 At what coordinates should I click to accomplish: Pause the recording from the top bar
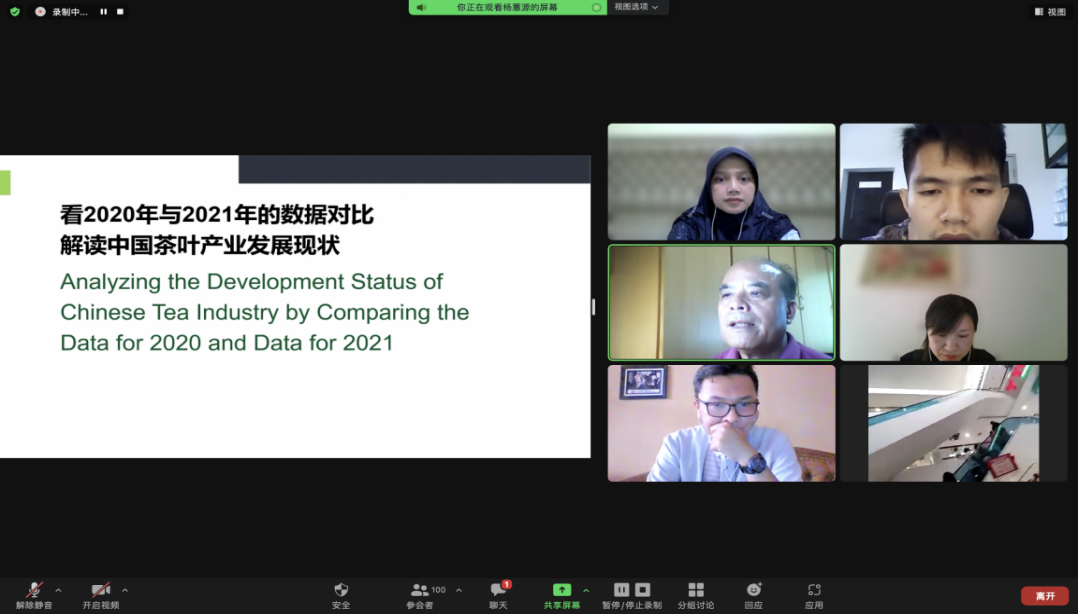coord(104,11)
